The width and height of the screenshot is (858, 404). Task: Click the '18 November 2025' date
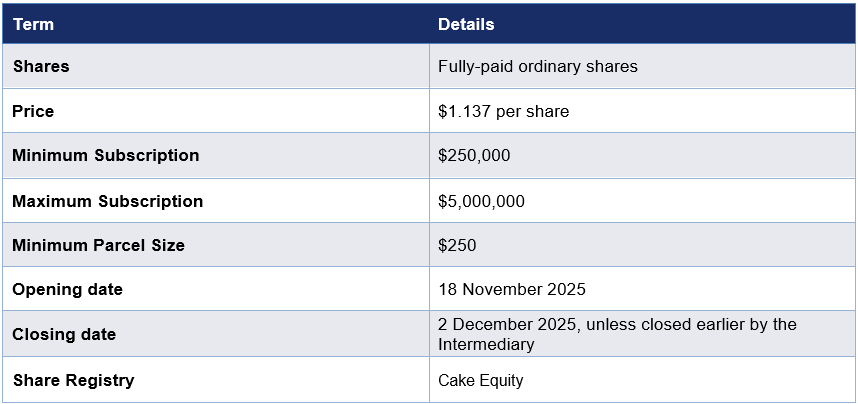pyautogui.click(x=511, y=289)
